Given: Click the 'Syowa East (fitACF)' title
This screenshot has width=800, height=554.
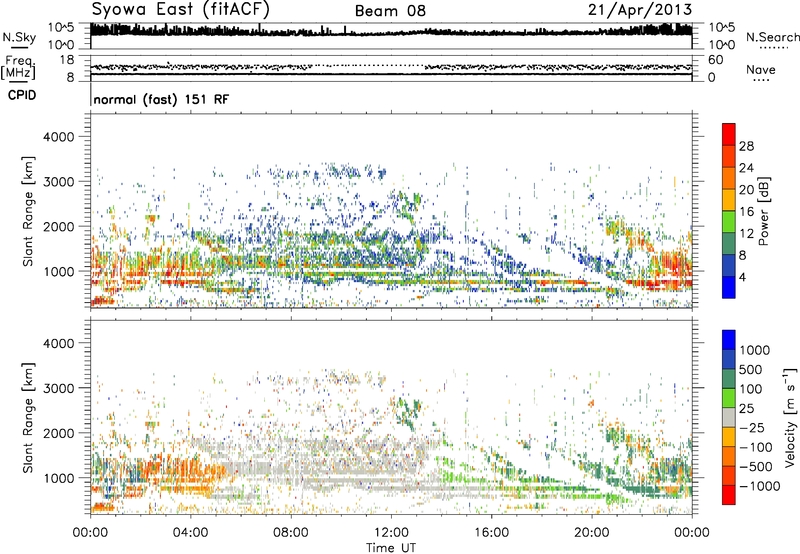Looking at the screenshot, I should pos(180,9).
